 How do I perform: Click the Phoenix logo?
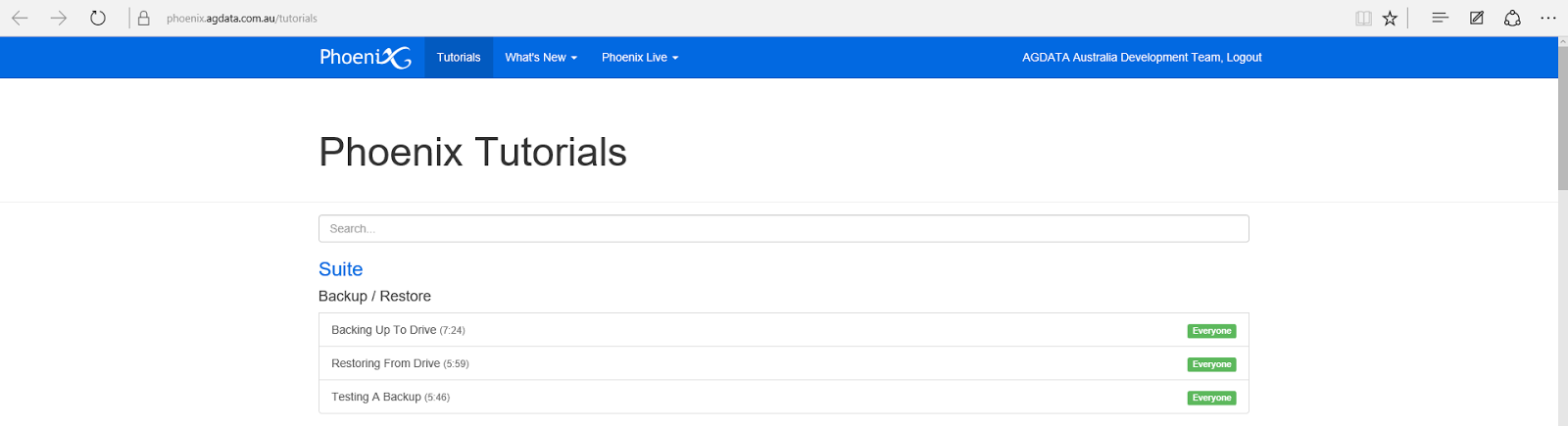[365, 58]
